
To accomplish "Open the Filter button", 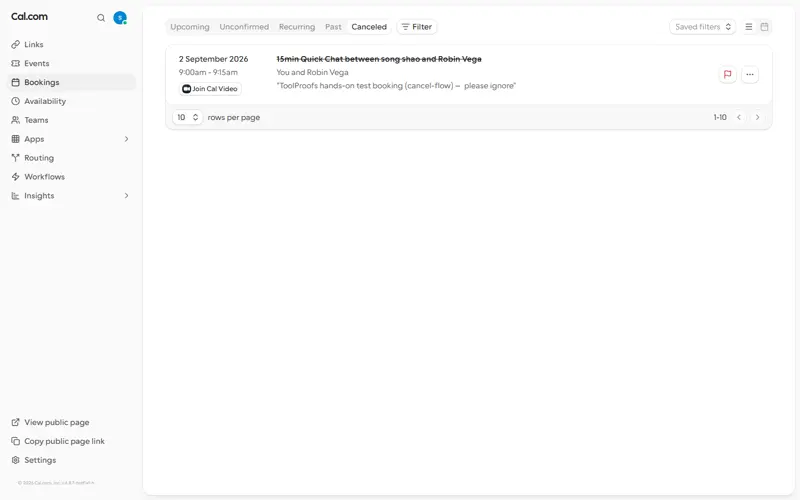I will coord(417,27).
